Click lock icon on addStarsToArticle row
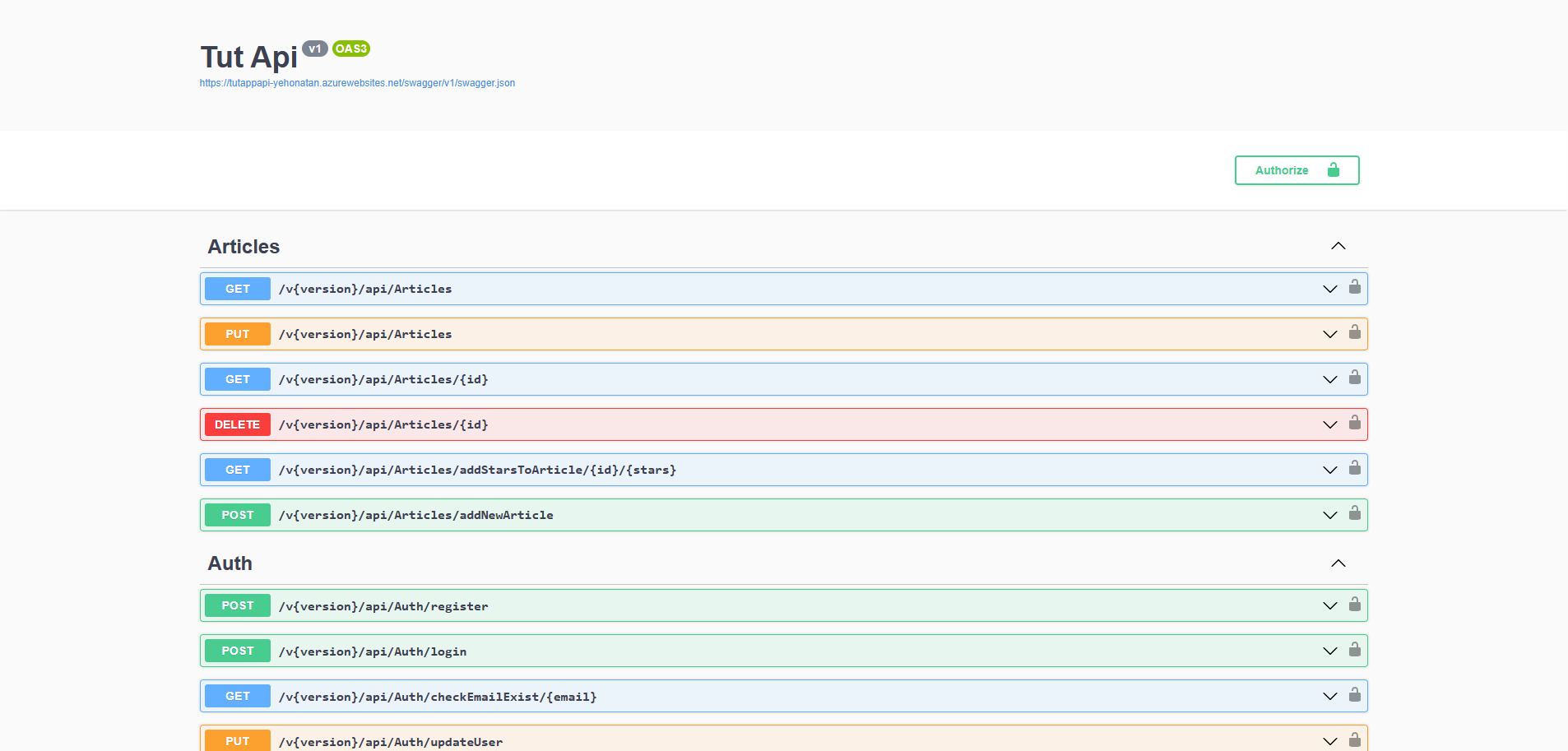 [x=1354, y=468]
